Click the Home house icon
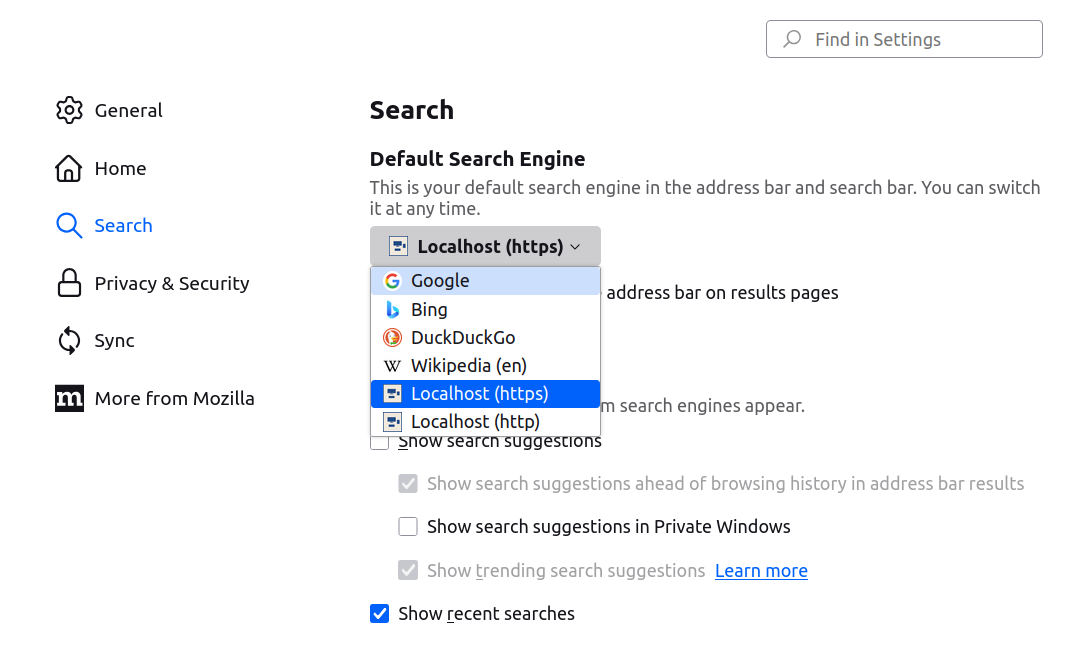The height and width of the screenshot is (659, 1067). [69, 168]
